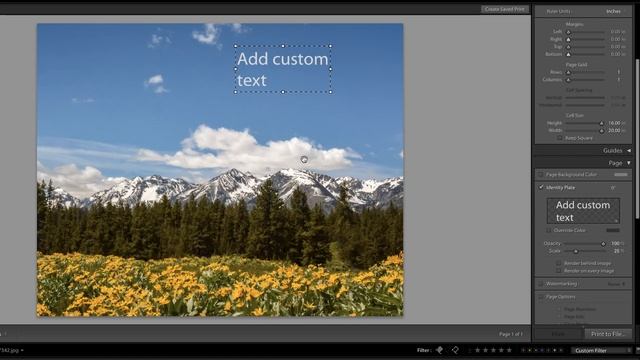This screenshot has height=360, width=640.
Task: Click the 'Page 1 of 1' indicator
Action: (x=511, y=334)
